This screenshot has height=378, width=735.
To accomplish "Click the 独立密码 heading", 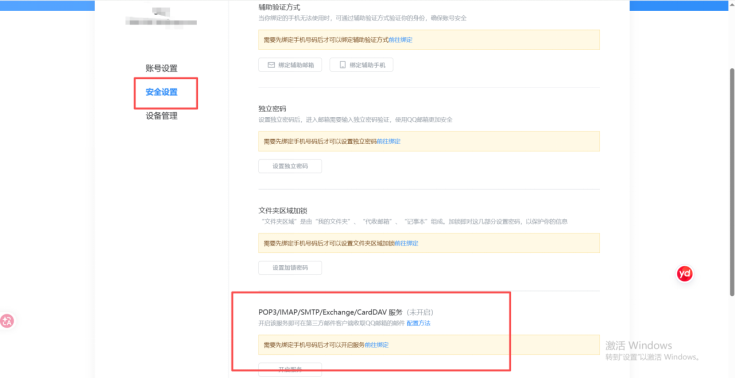I will pyautogui.click(x=272, y=109).
